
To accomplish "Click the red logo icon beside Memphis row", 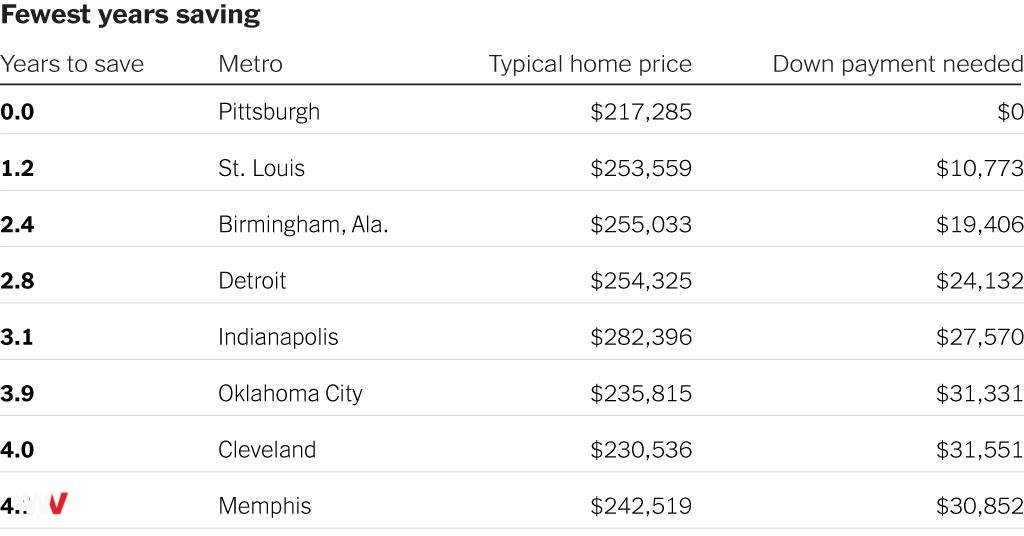I will click(x=57, y=503).
